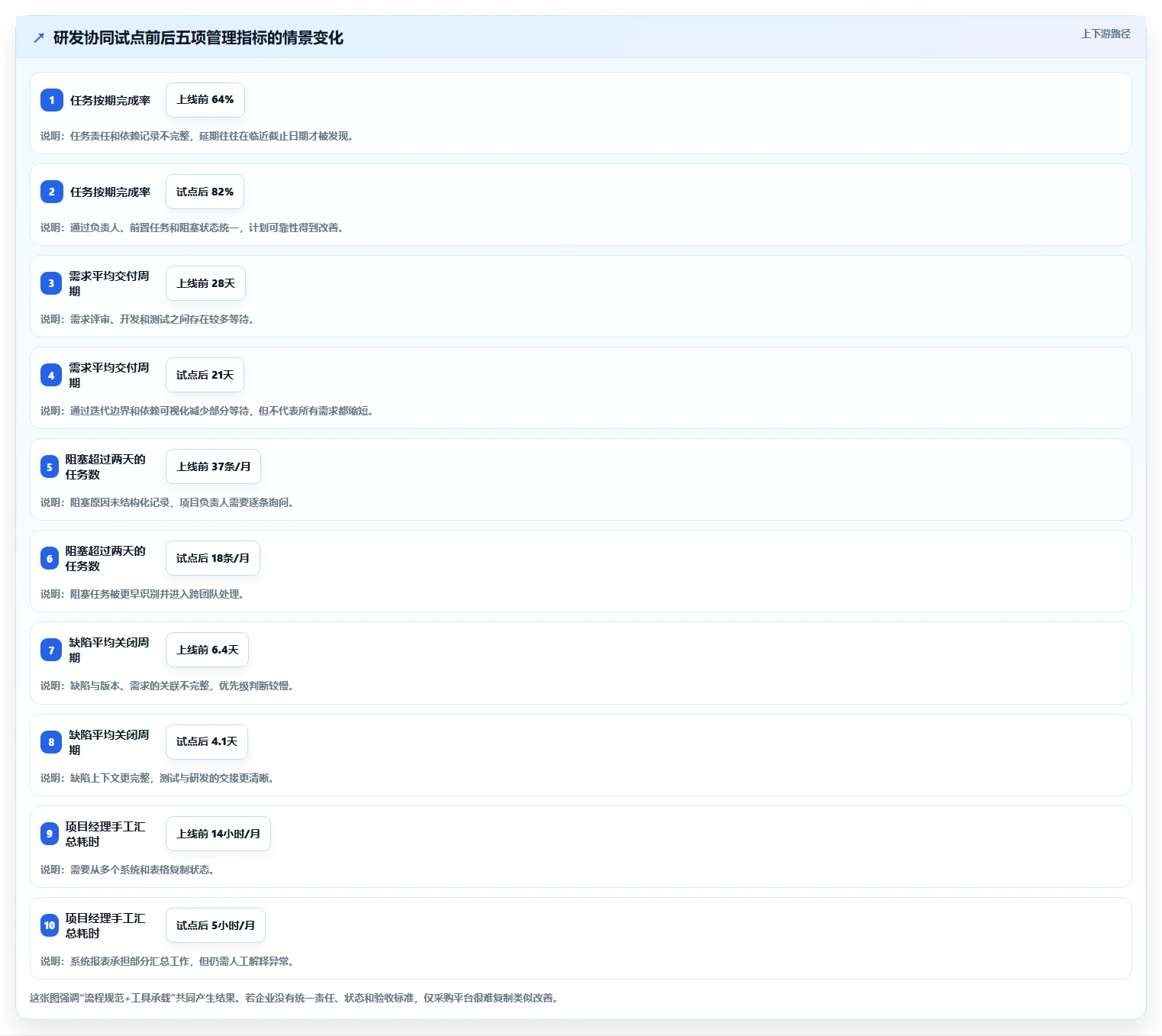Click the 试点后 82% value chip

click(205, 192)
